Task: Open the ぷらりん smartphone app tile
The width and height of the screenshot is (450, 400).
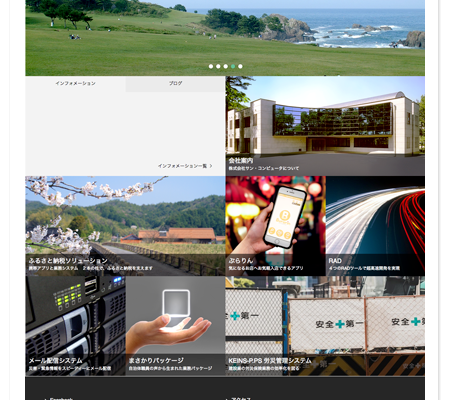Action: point(275,226)
